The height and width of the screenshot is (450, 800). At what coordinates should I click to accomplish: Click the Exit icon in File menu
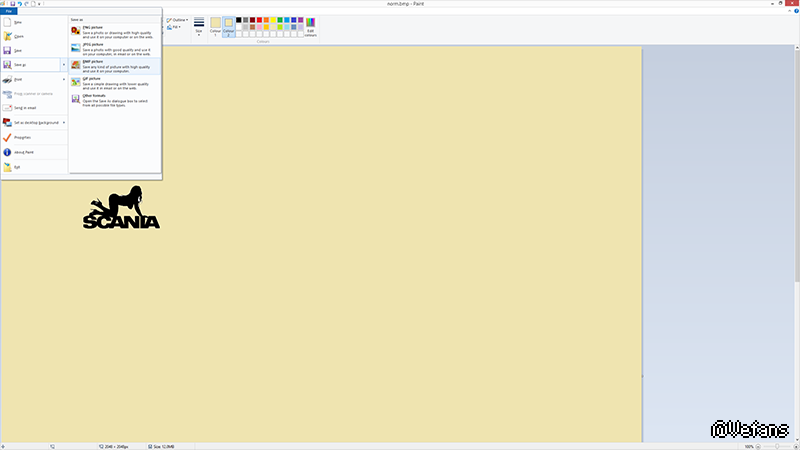tap(8, 167)
